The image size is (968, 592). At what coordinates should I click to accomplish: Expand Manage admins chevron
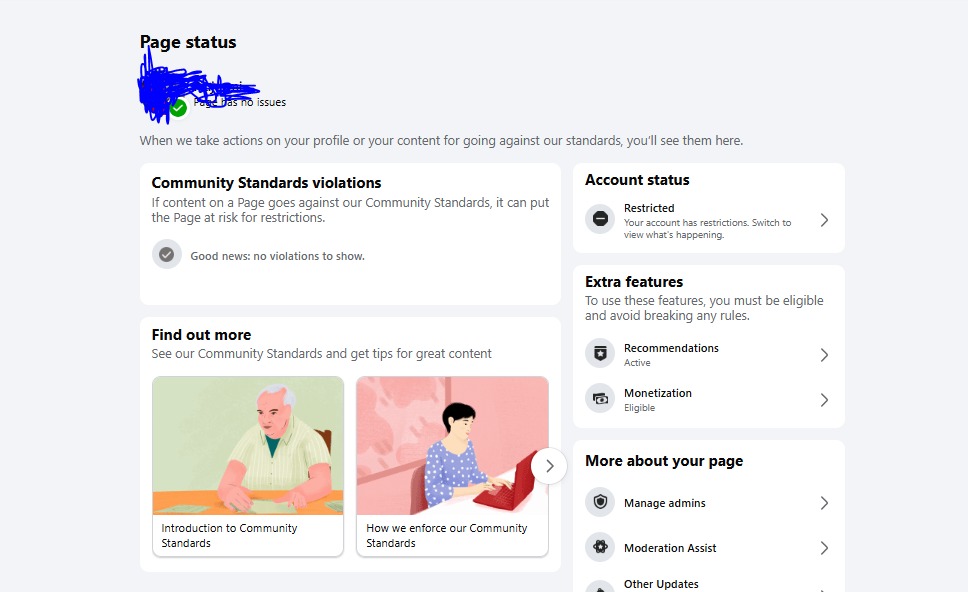point(824,502)
